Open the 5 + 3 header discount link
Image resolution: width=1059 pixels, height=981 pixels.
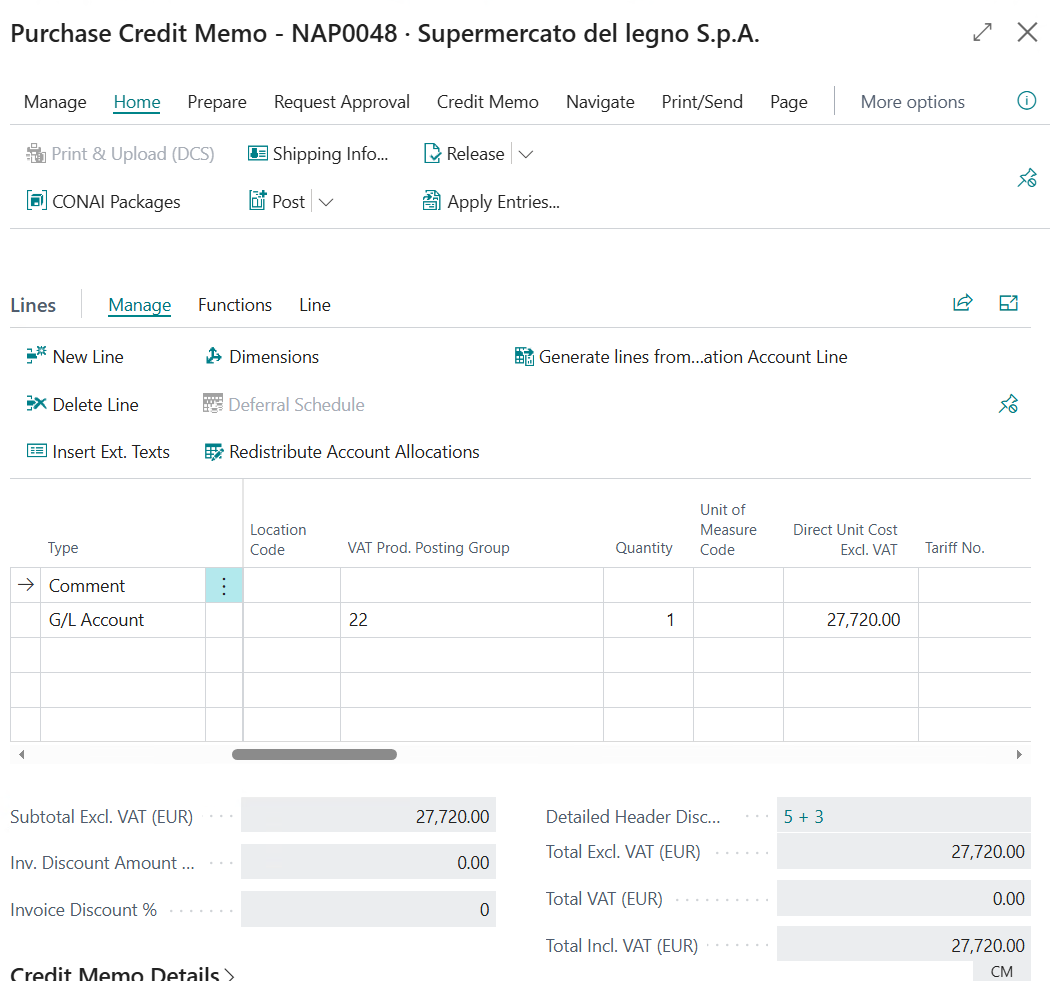[x=804, y=816]
